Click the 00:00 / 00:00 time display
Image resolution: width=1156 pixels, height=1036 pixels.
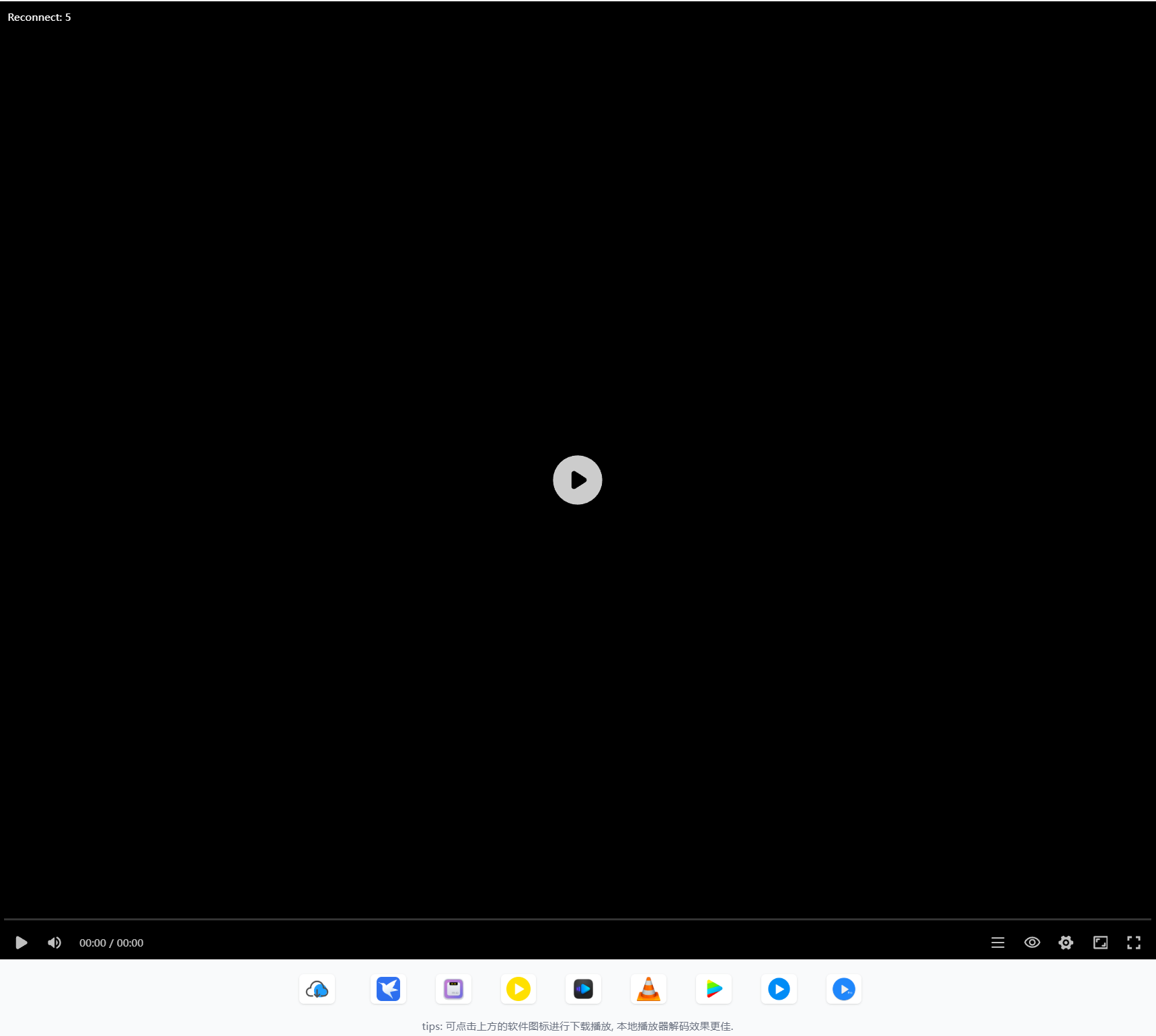(x=111, y=943)
